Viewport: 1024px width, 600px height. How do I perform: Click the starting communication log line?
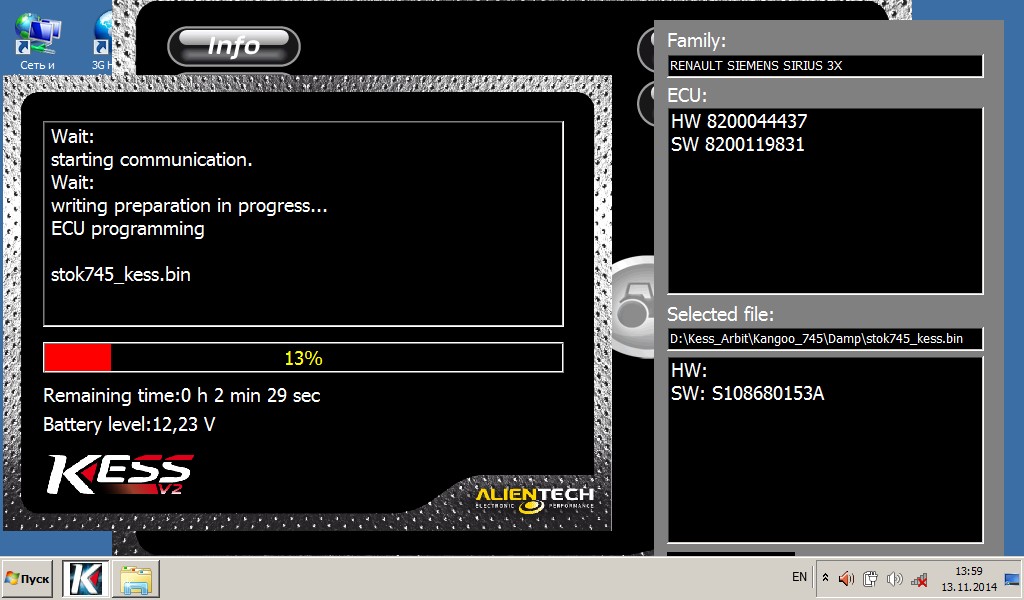point(152,160)
